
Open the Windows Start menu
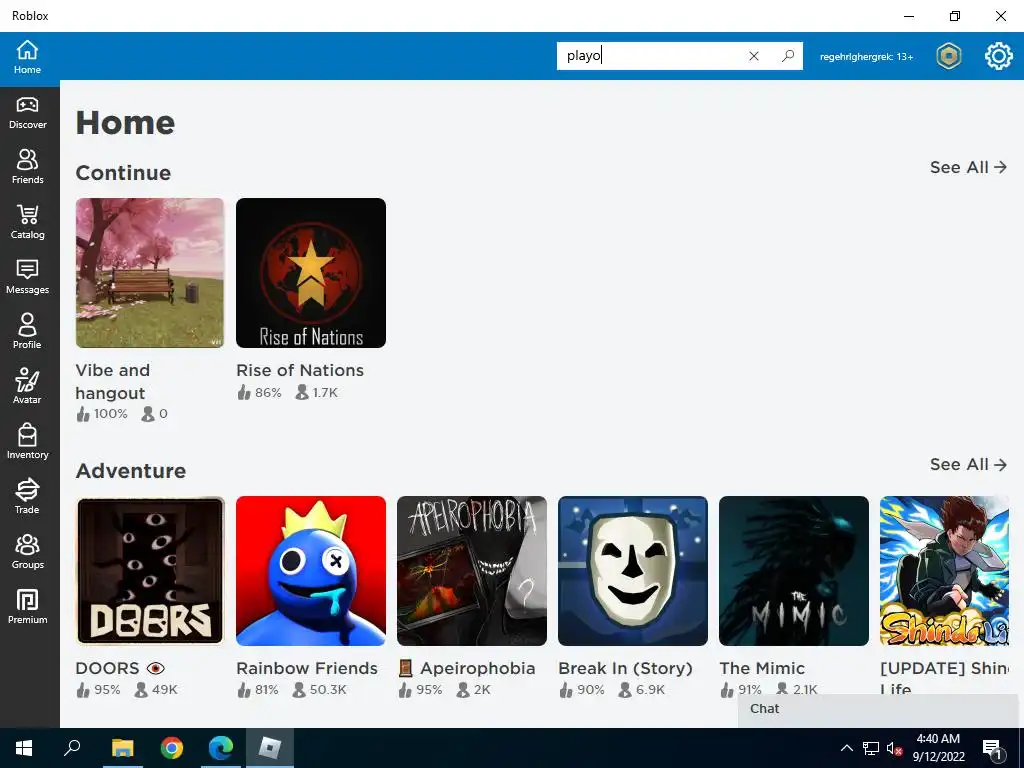pos(24,748)
